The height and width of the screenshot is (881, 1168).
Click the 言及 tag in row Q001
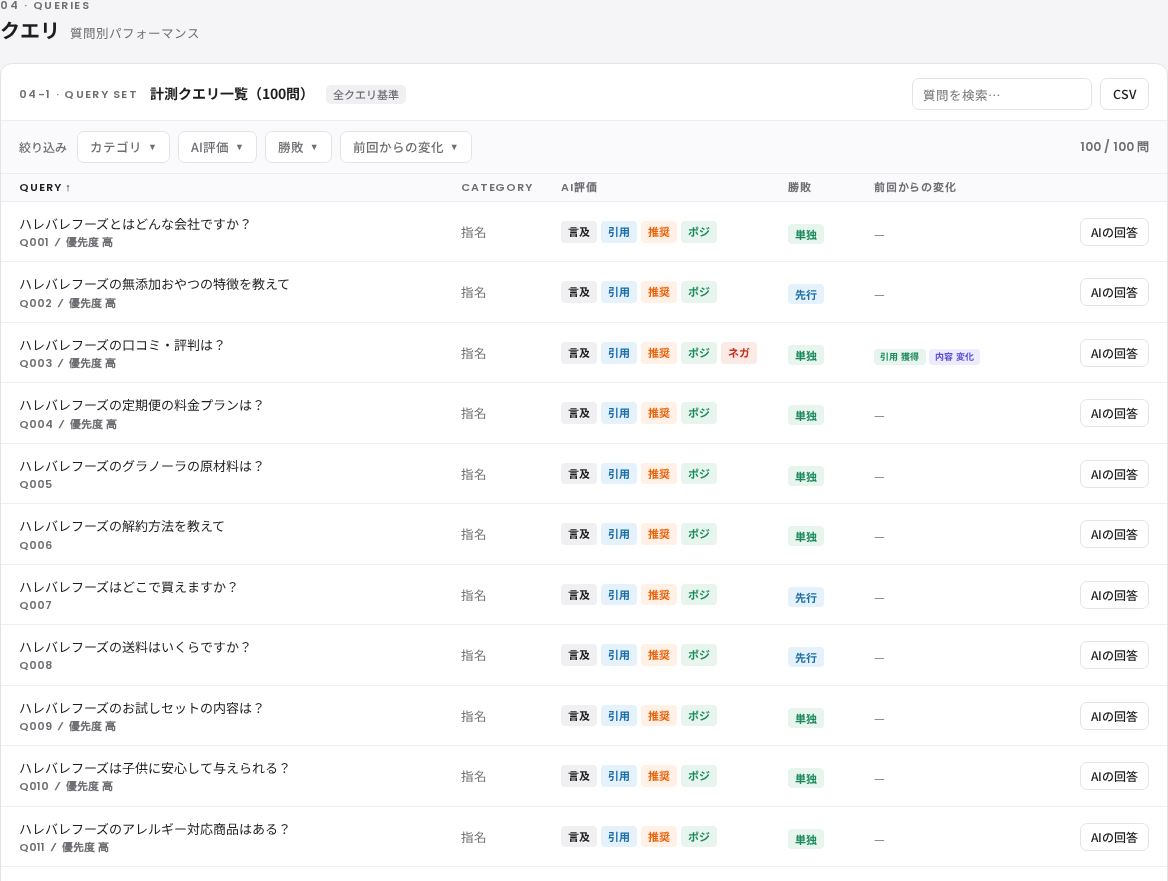(579, 232)
